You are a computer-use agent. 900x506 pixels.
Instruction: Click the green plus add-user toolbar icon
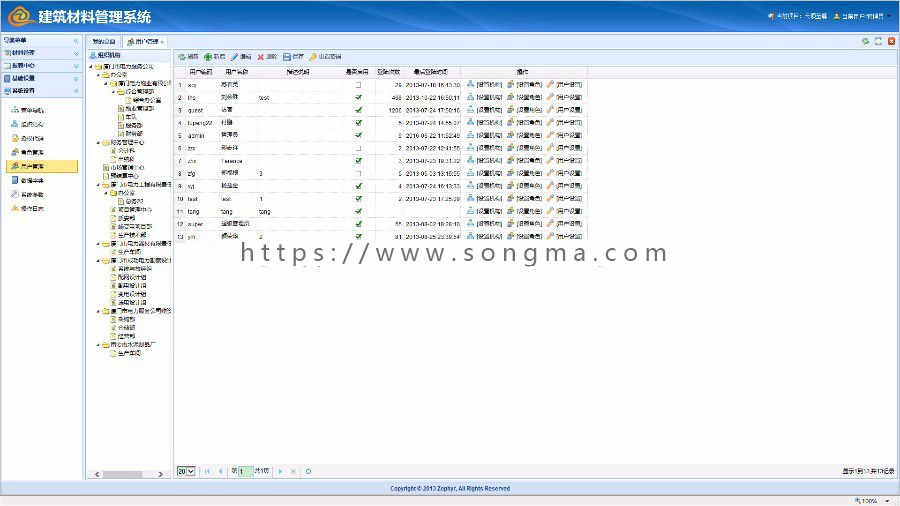point(208,57)
